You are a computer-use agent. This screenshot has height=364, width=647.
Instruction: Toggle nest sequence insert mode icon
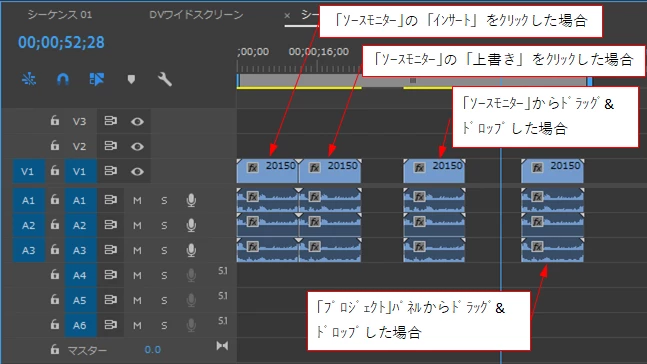[x=29, y=79]
